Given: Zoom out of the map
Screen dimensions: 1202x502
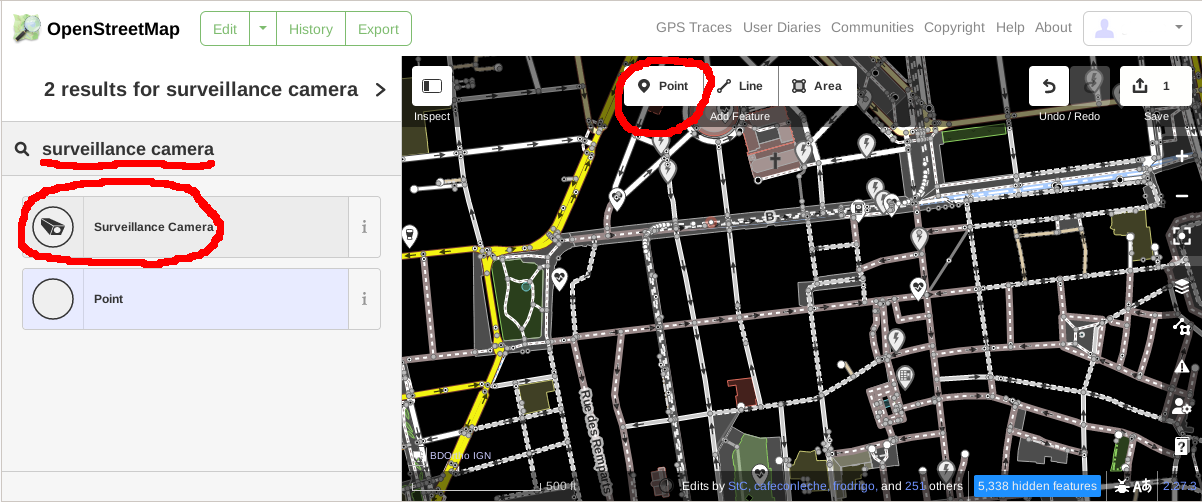Looking at the screenshot, I should pos(1182,196).
